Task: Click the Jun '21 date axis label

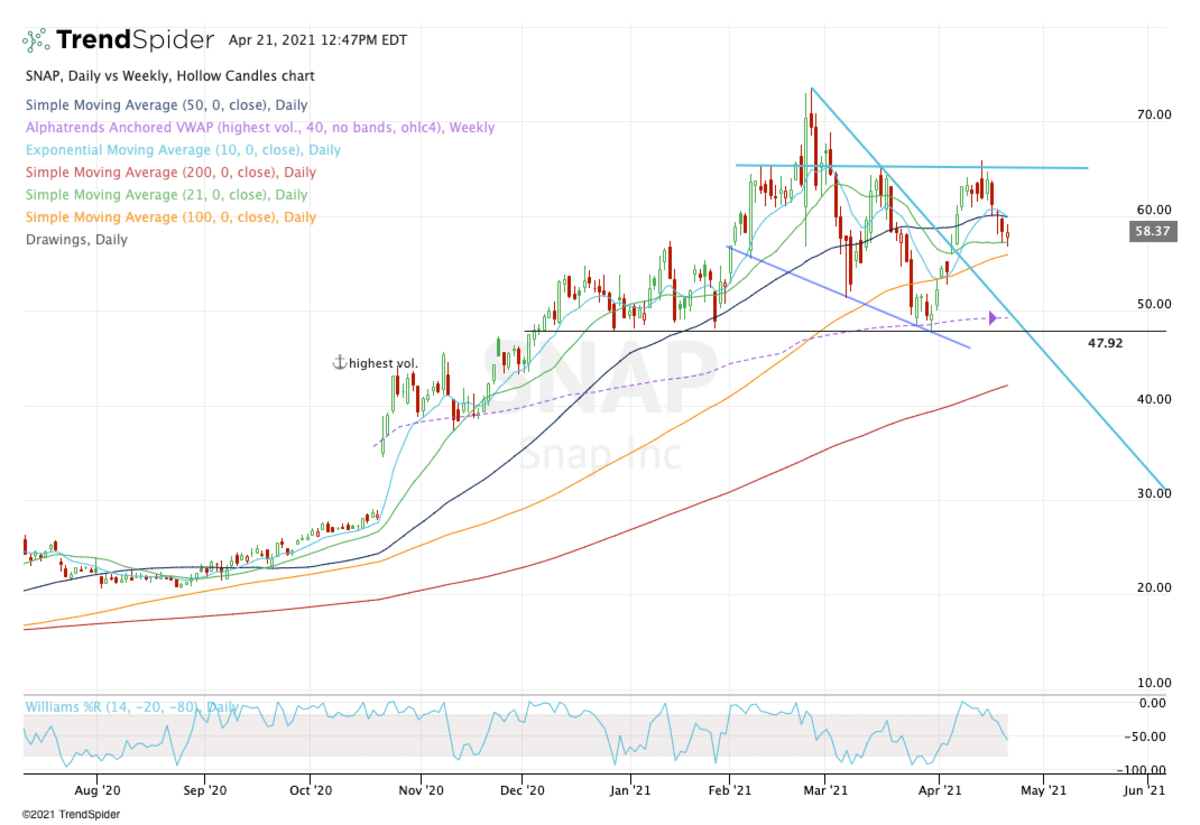Action: tap(1144, 790)
